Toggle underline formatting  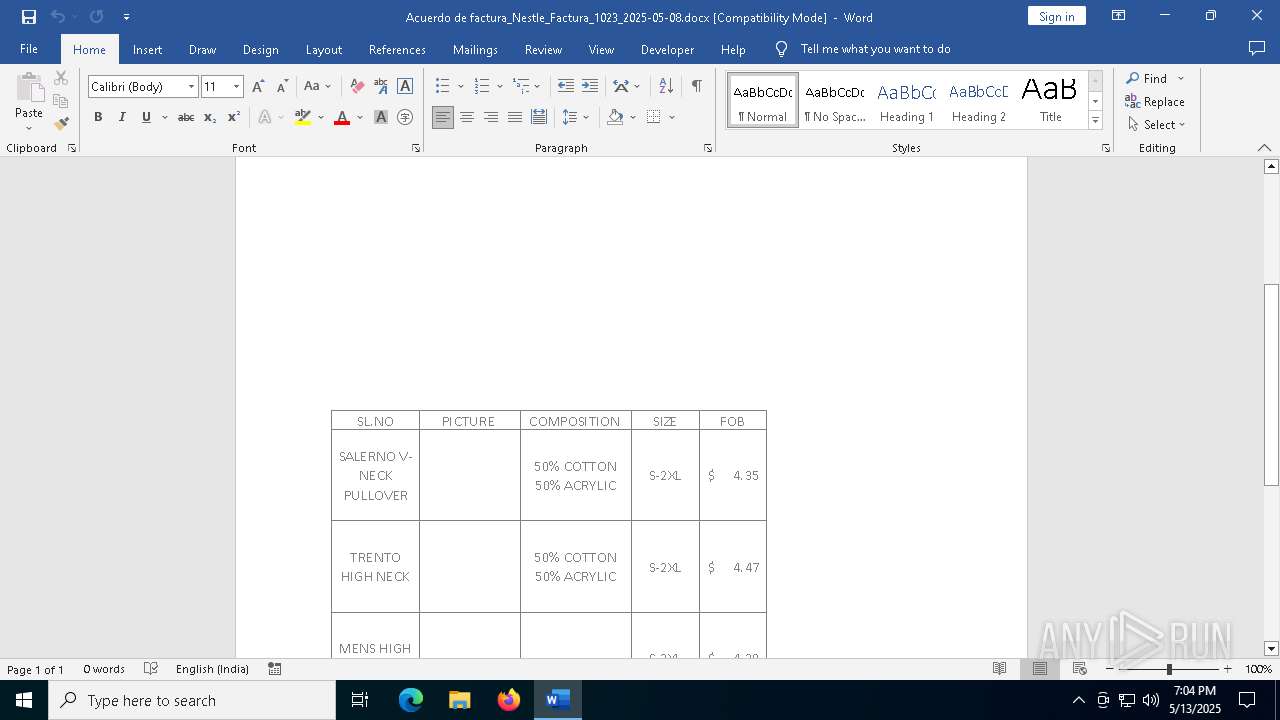(x=146, y=117)
